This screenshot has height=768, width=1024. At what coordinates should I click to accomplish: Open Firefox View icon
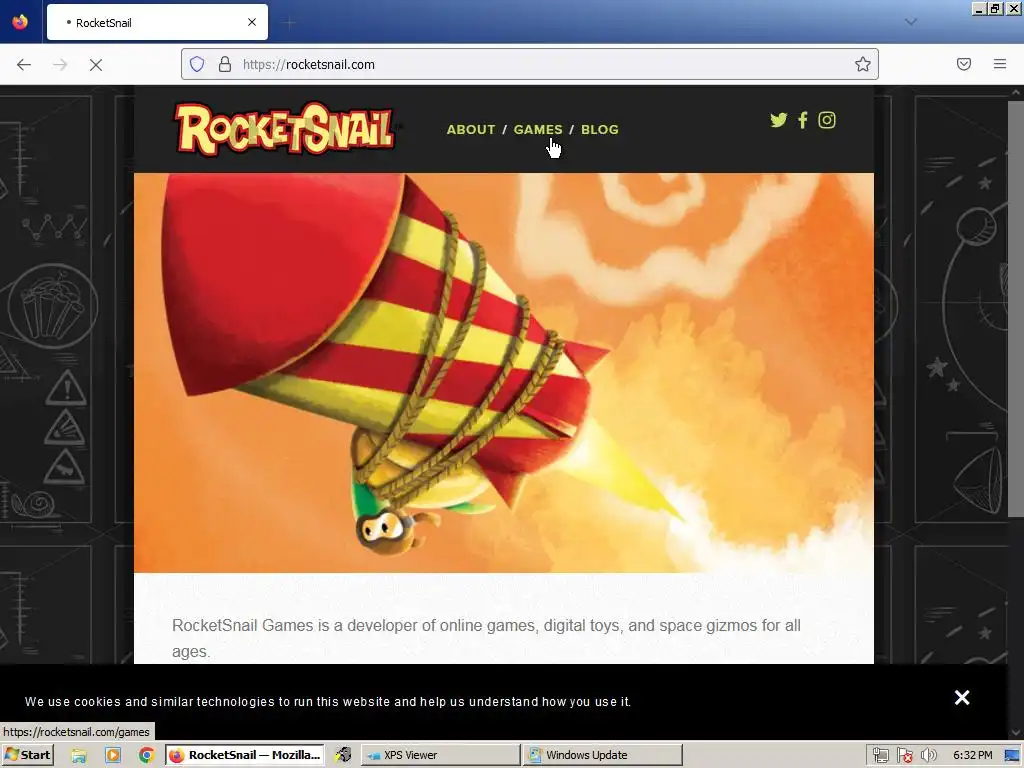click(x=20, y=22)
